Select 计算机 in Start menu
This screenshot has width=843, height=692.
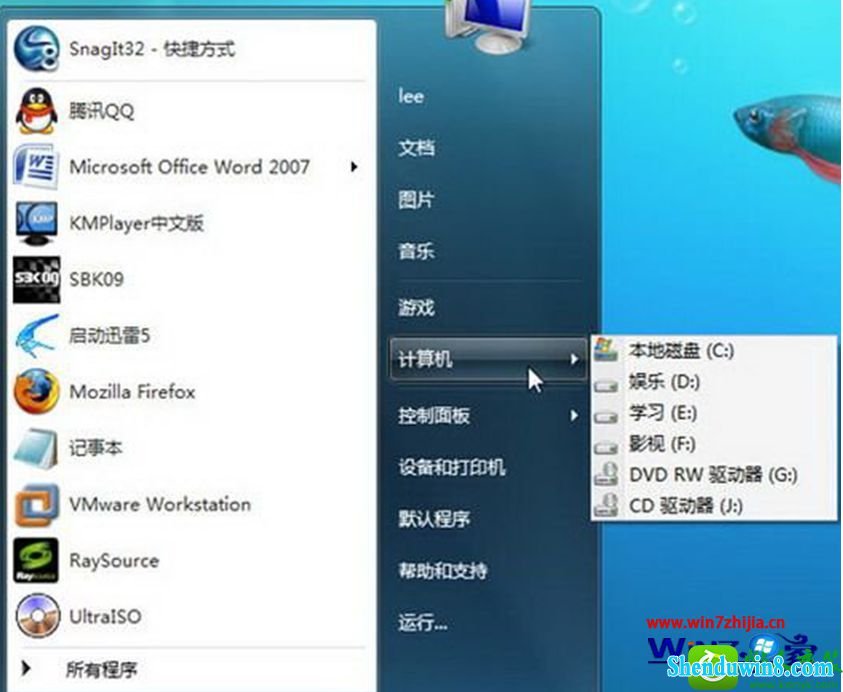pos(488,359)
